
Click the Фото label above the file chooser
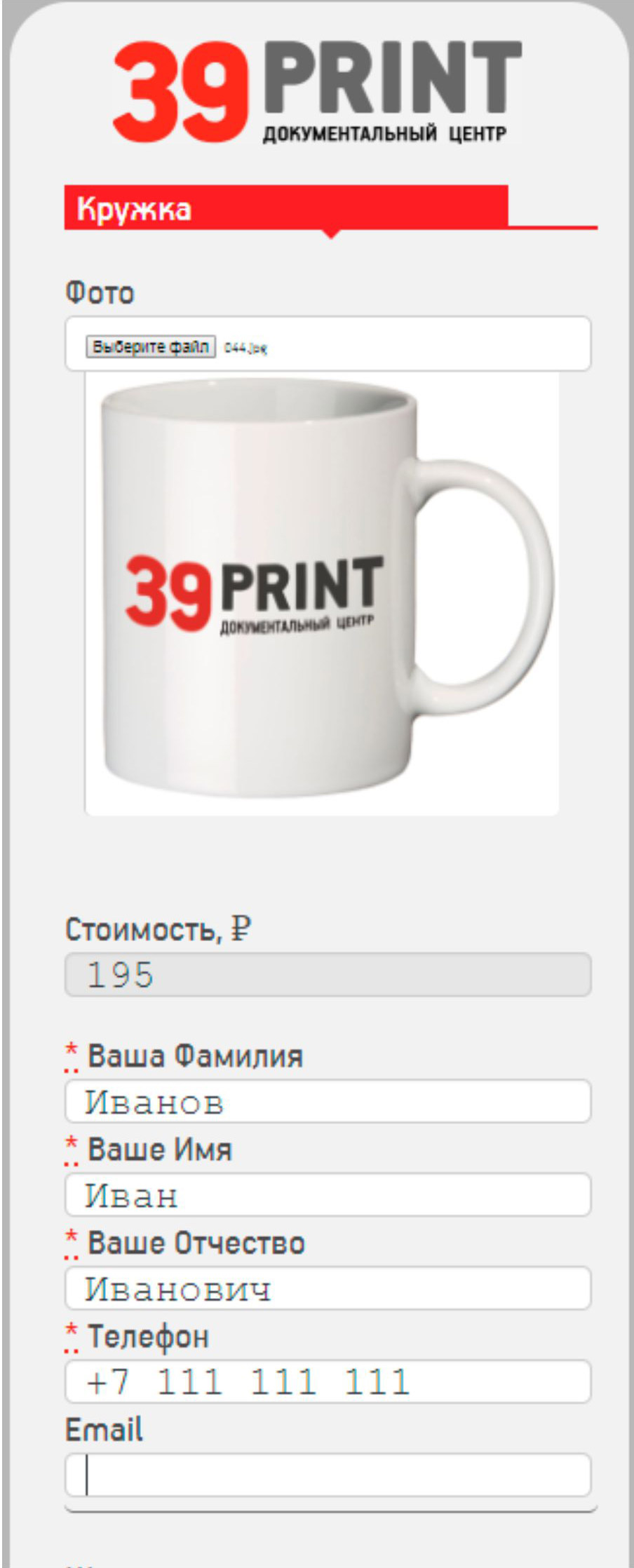(x=99, y=292)
